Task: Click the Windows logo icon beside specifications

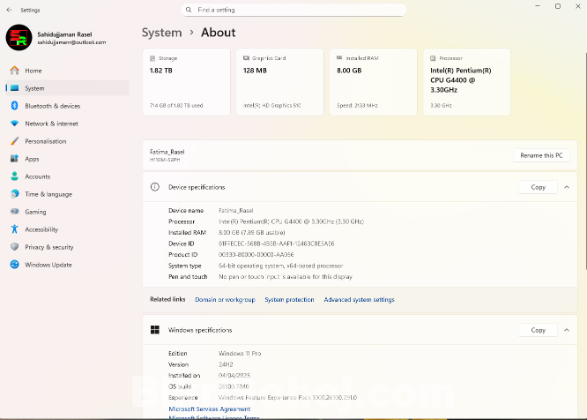Action: [x=155, y=330]
